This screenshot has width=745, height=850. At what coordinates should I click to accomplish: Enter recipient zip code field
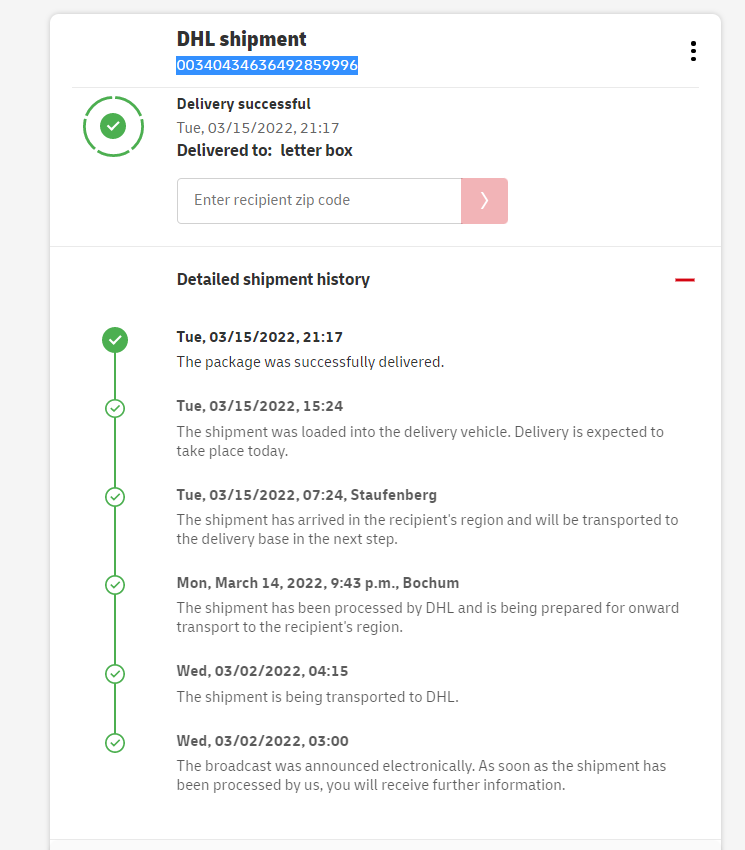[x=319, y=201]
